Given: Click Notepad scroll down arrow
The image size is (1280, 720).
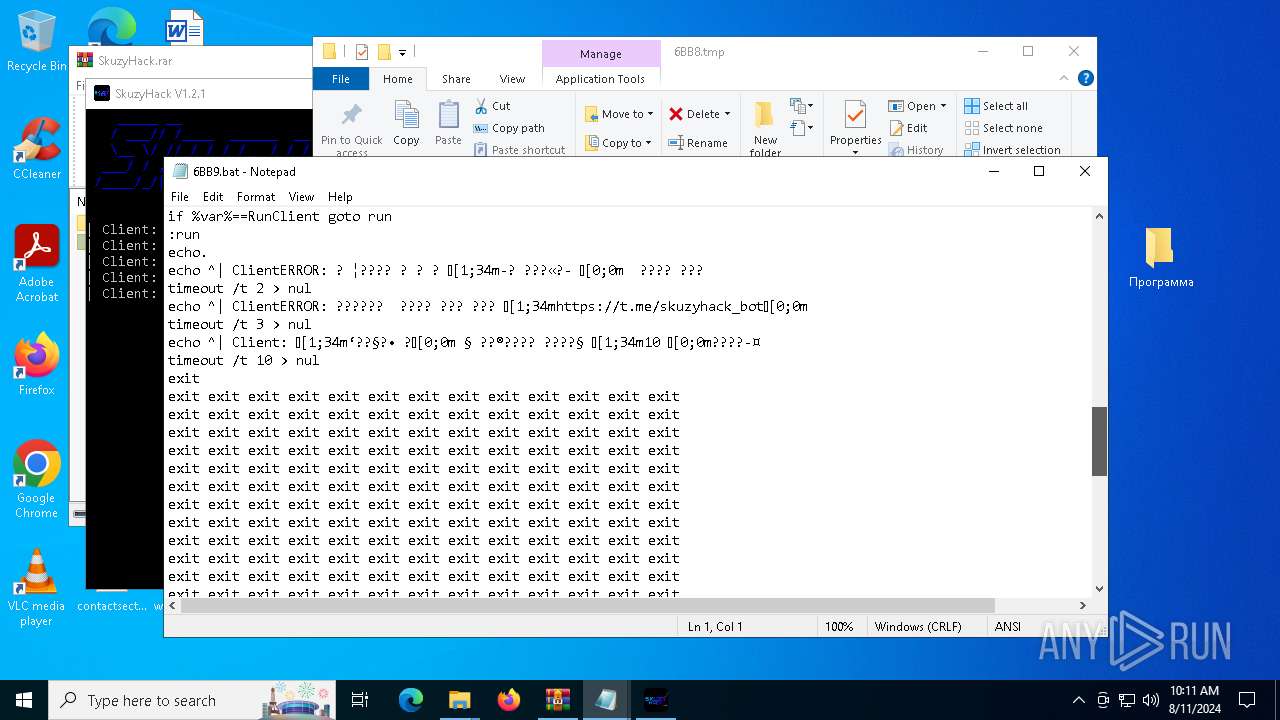Looking at the screenshot, I should coord(1099,589).
